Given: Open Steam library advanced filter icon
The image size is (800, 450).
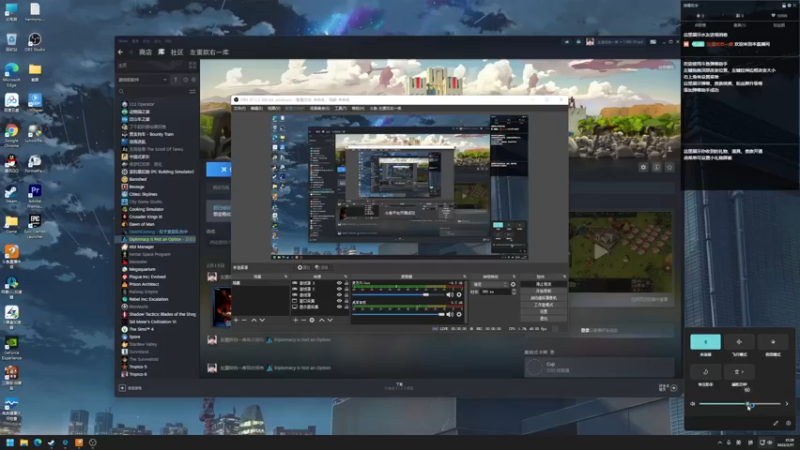Looking at the screenshot, I should 192,91.
